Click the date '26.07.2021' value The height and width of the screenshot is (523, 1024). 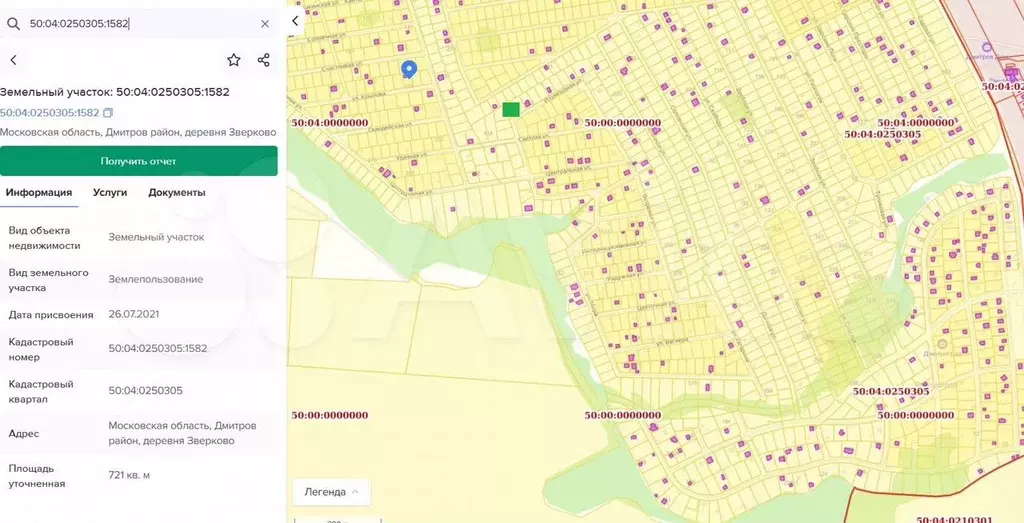coord(134,314)
